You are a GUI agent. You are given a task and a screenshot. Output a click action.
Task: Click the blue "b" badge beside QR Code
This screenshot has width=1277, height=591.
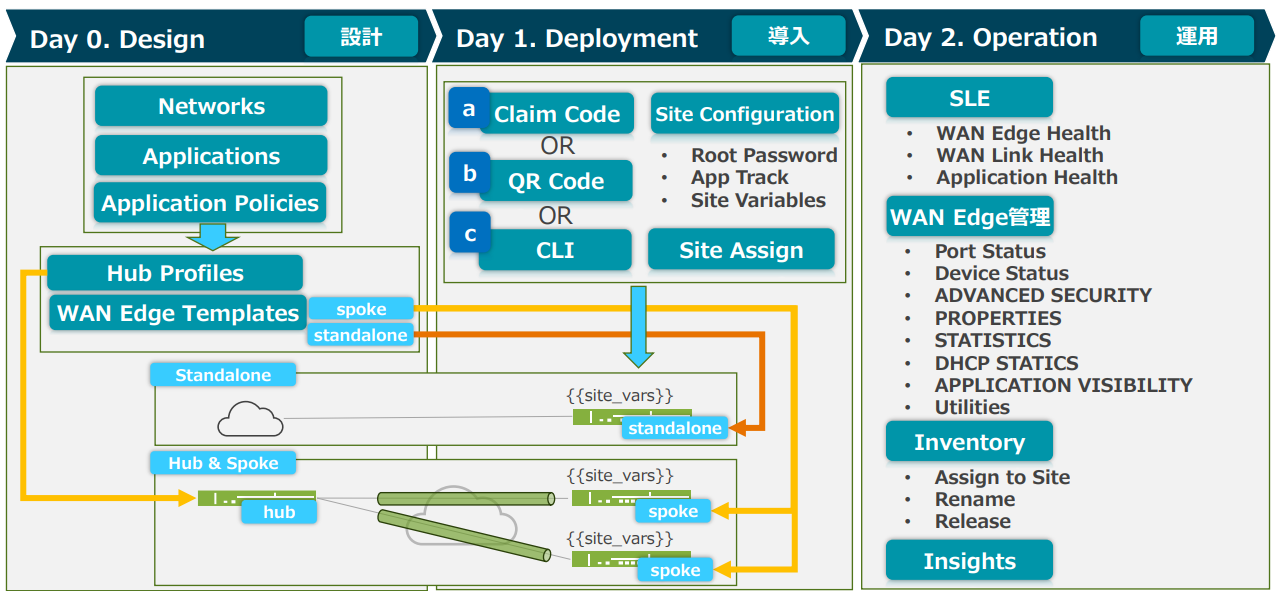click(469, 173)
